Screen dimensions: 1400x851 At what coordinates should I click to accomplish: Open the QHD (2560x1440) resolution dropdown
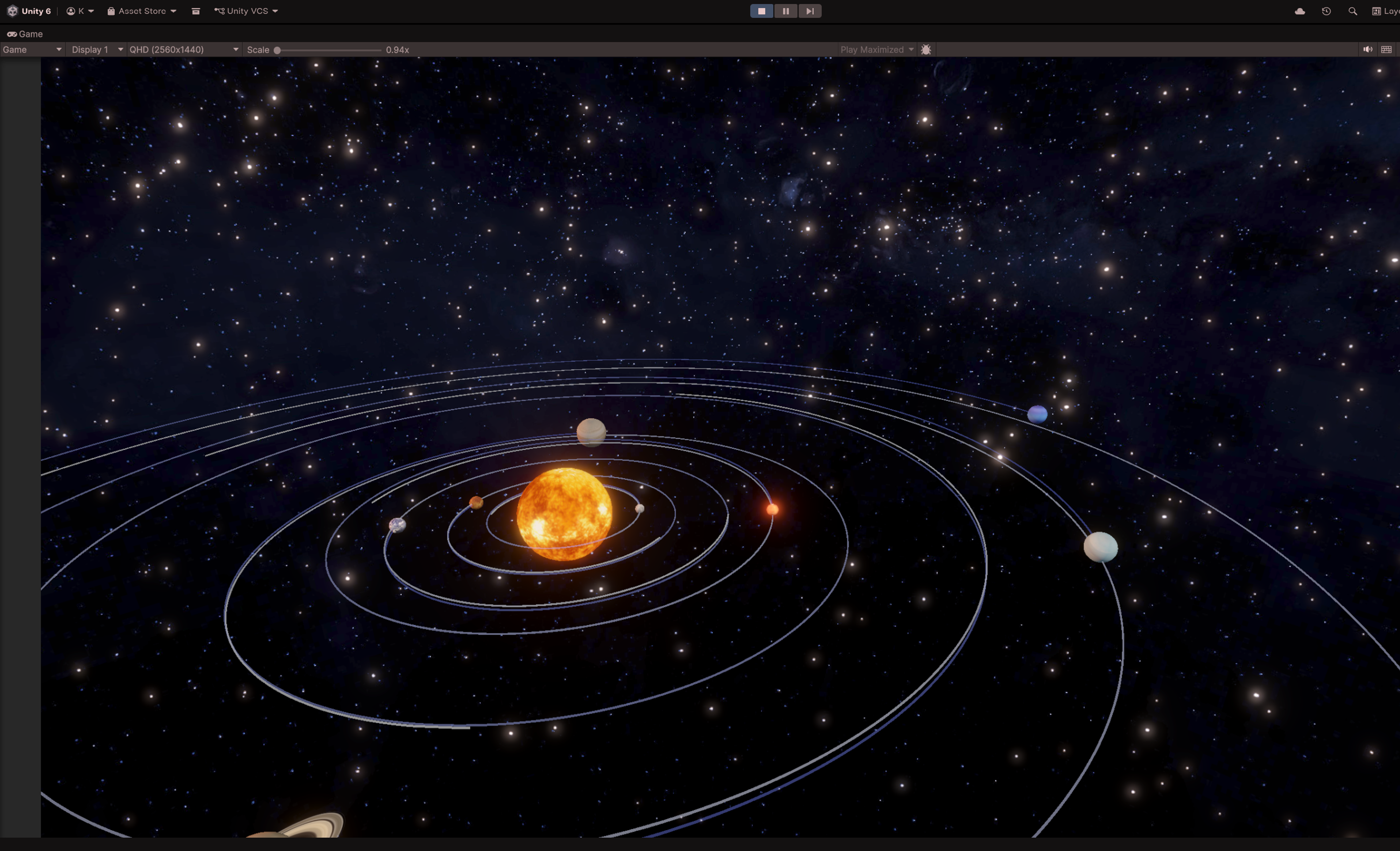click(x=183, y=49)
